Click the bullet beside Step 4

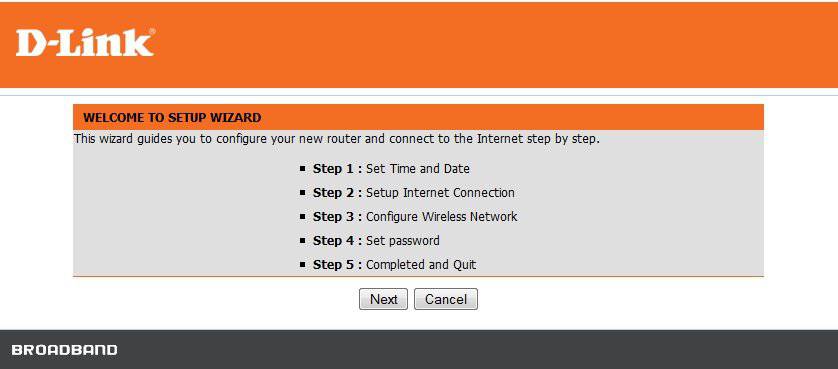(x=303, y=241)
